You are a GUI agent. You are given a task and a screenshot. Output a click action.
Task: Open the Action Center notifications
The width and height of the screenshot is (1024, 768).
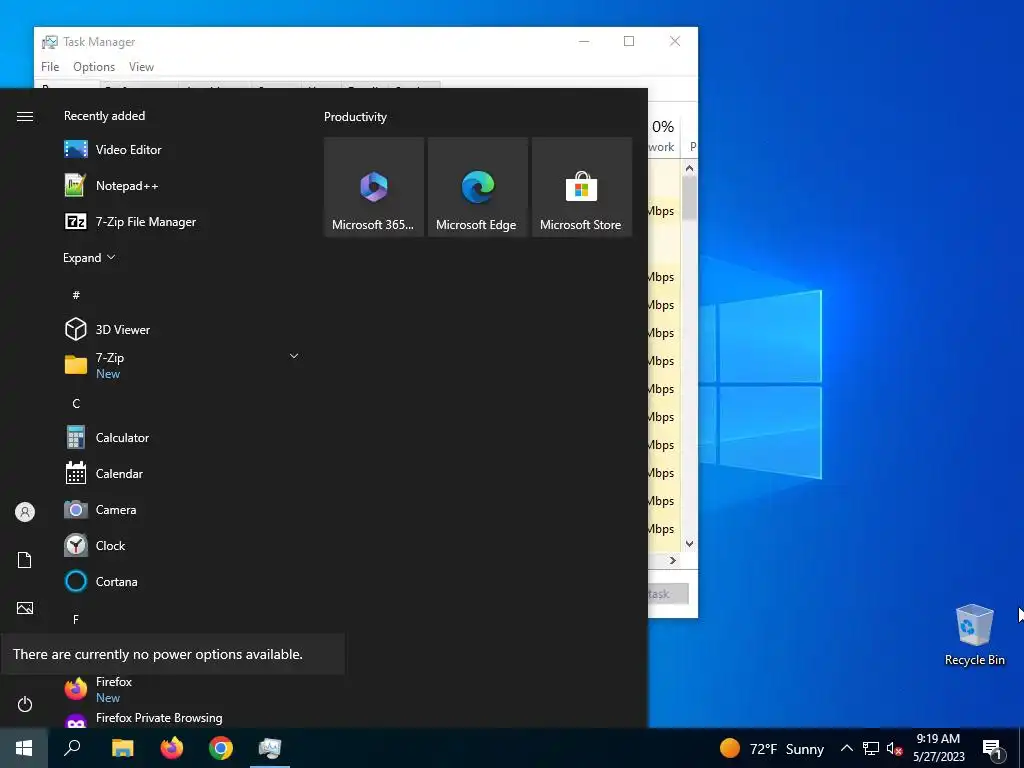992,748
